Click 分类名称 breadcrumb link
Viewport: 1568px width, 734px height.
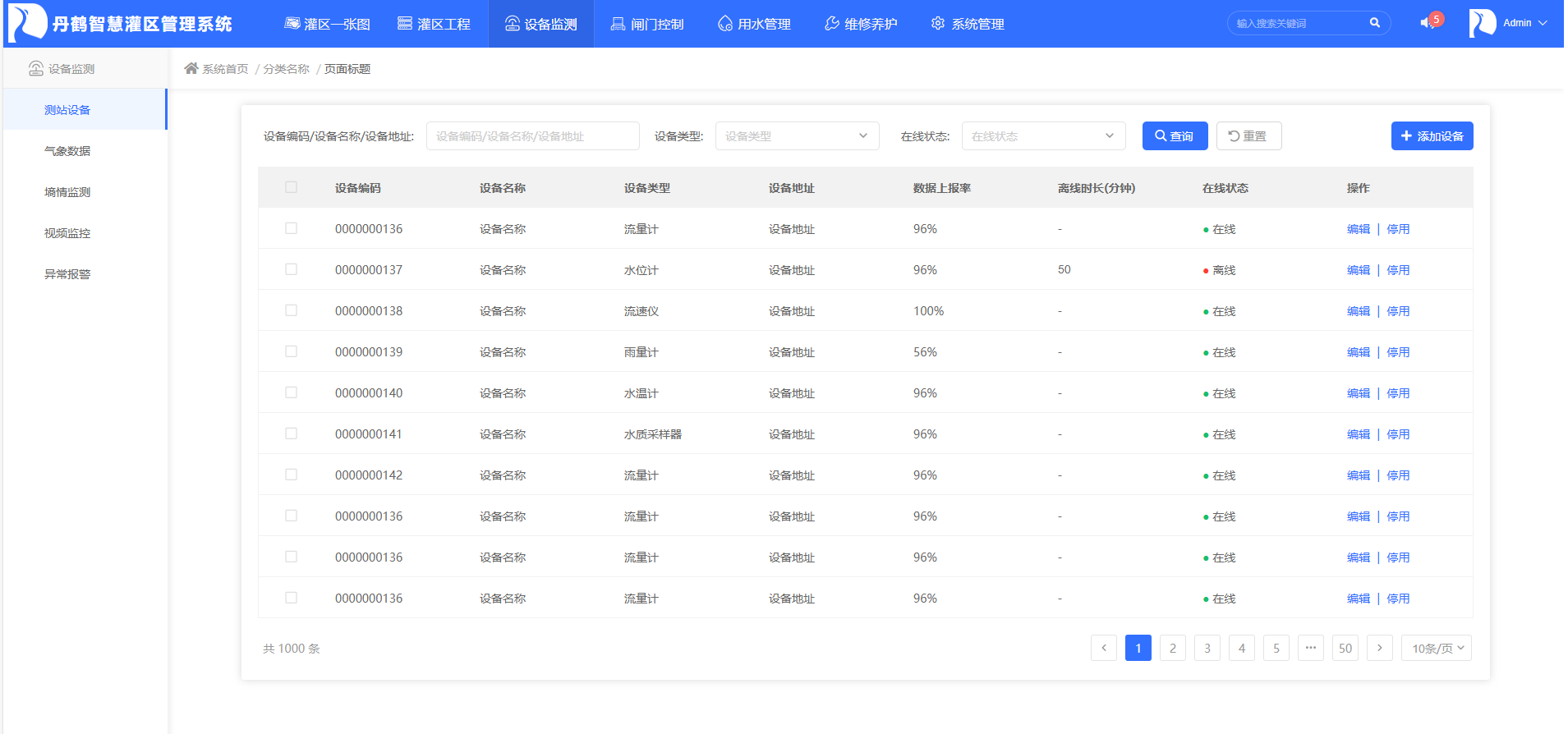[x=287, y=69]
